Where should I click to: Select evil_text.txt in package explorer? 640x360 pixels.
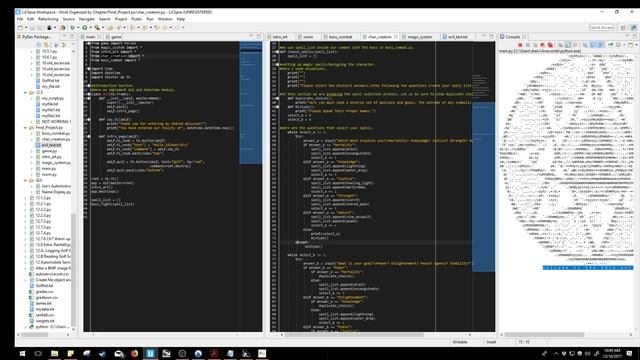click(x=51, y=145)
